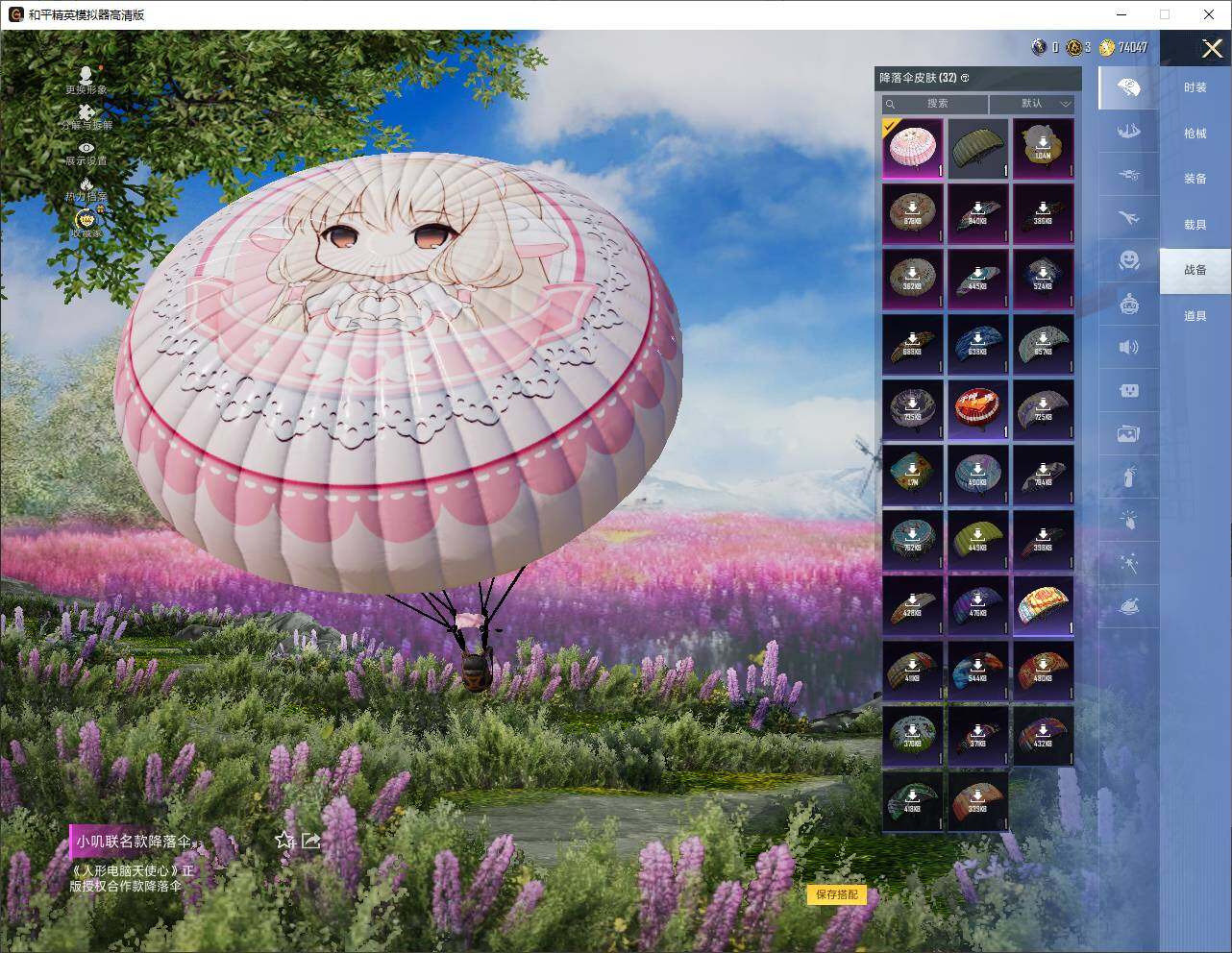Screen dimensions: 1232x953
Task: Switch to the 载具 tab
Action: coord(1195,225)
